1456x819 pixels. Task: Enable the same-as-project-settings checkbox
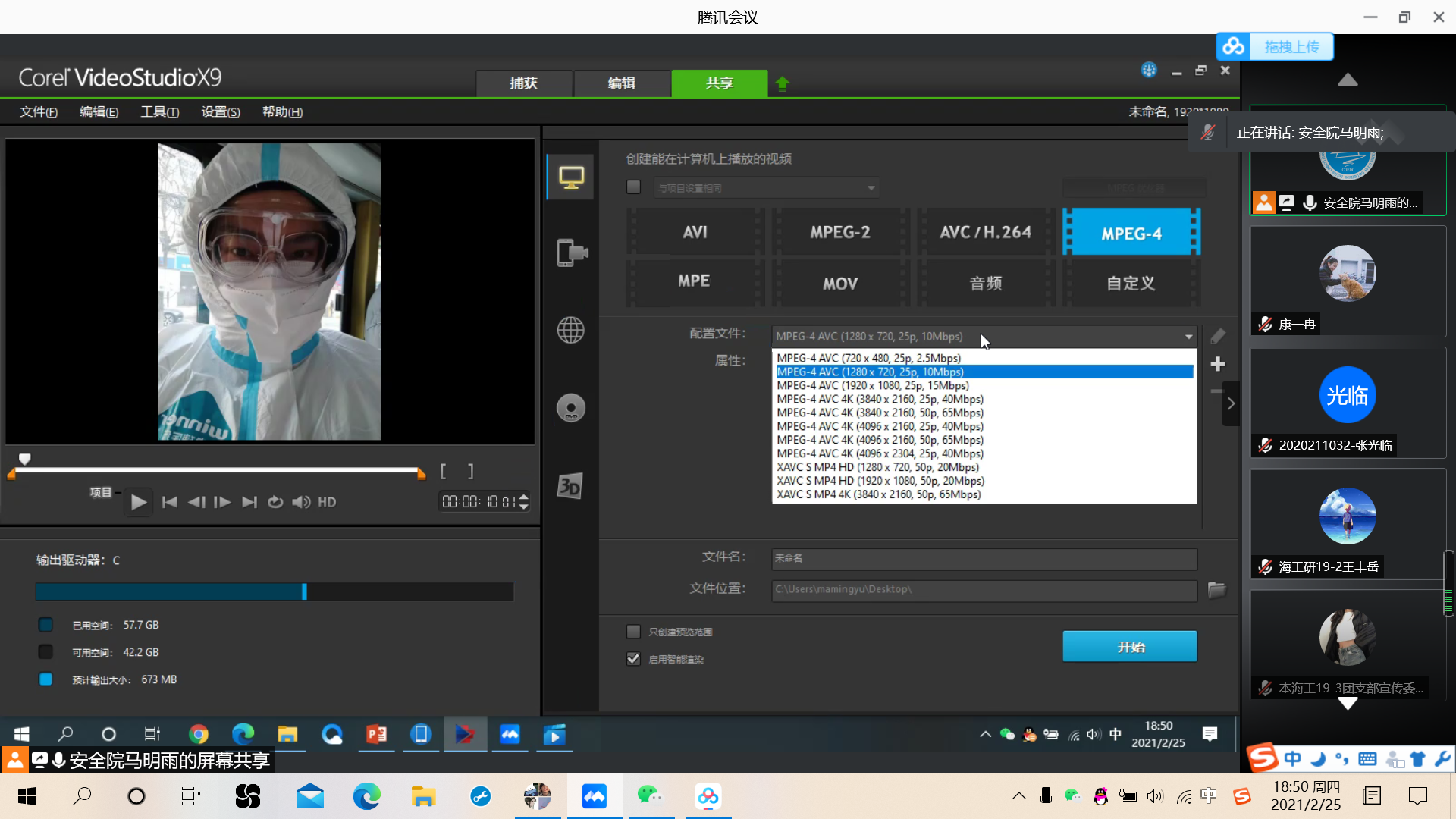point(634,187)
